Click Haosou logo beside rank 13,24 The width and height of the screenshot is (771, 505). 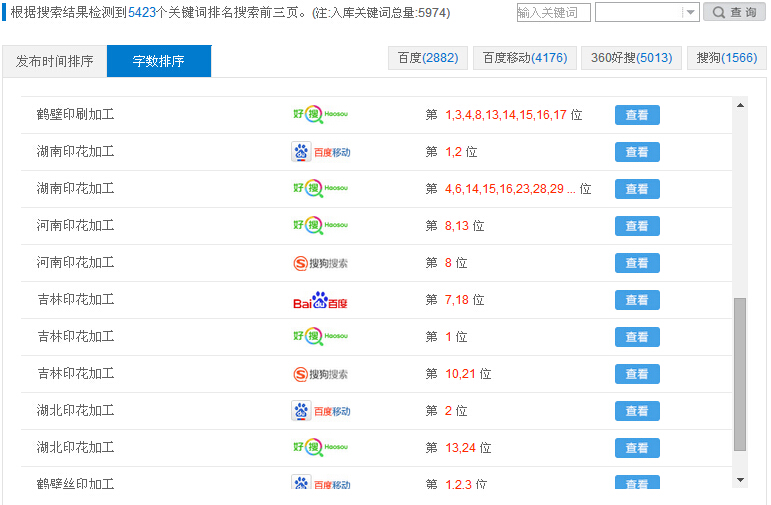320,447
